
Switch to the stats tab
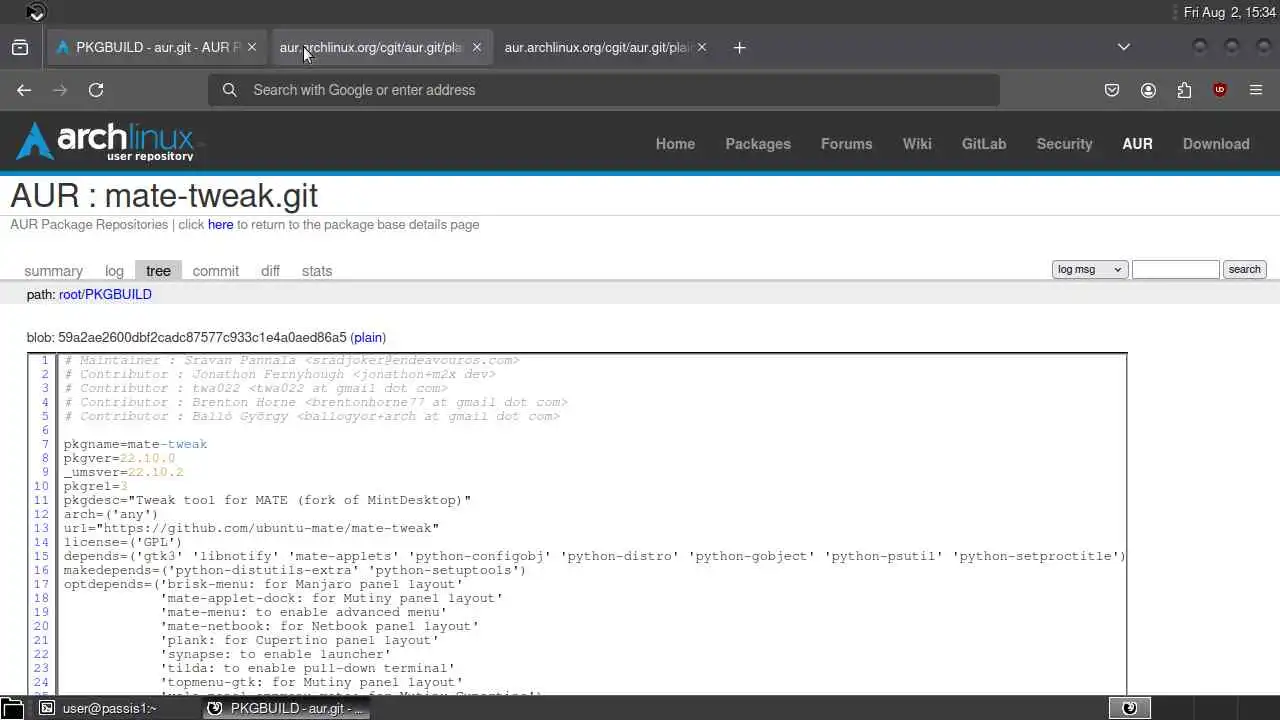(317, 271)
